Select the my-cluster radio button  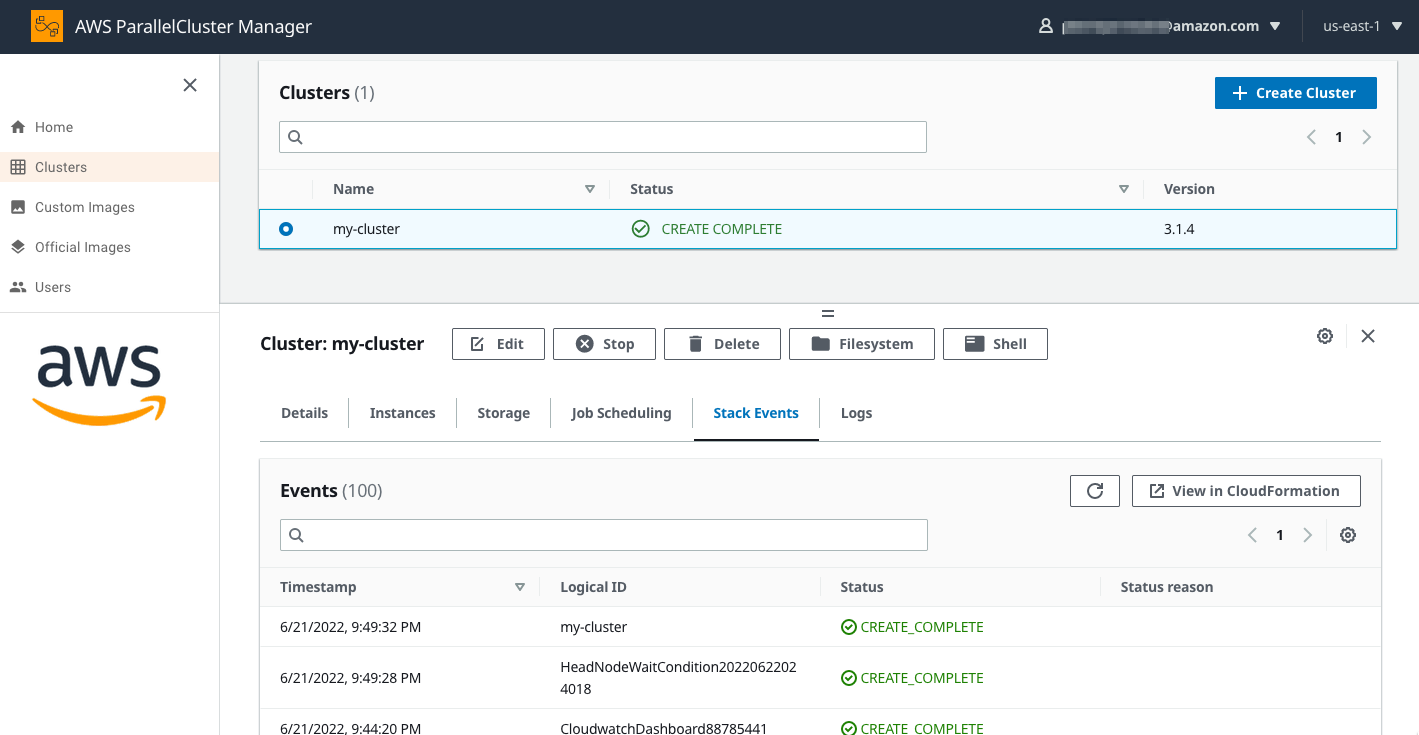click(286, 229)
